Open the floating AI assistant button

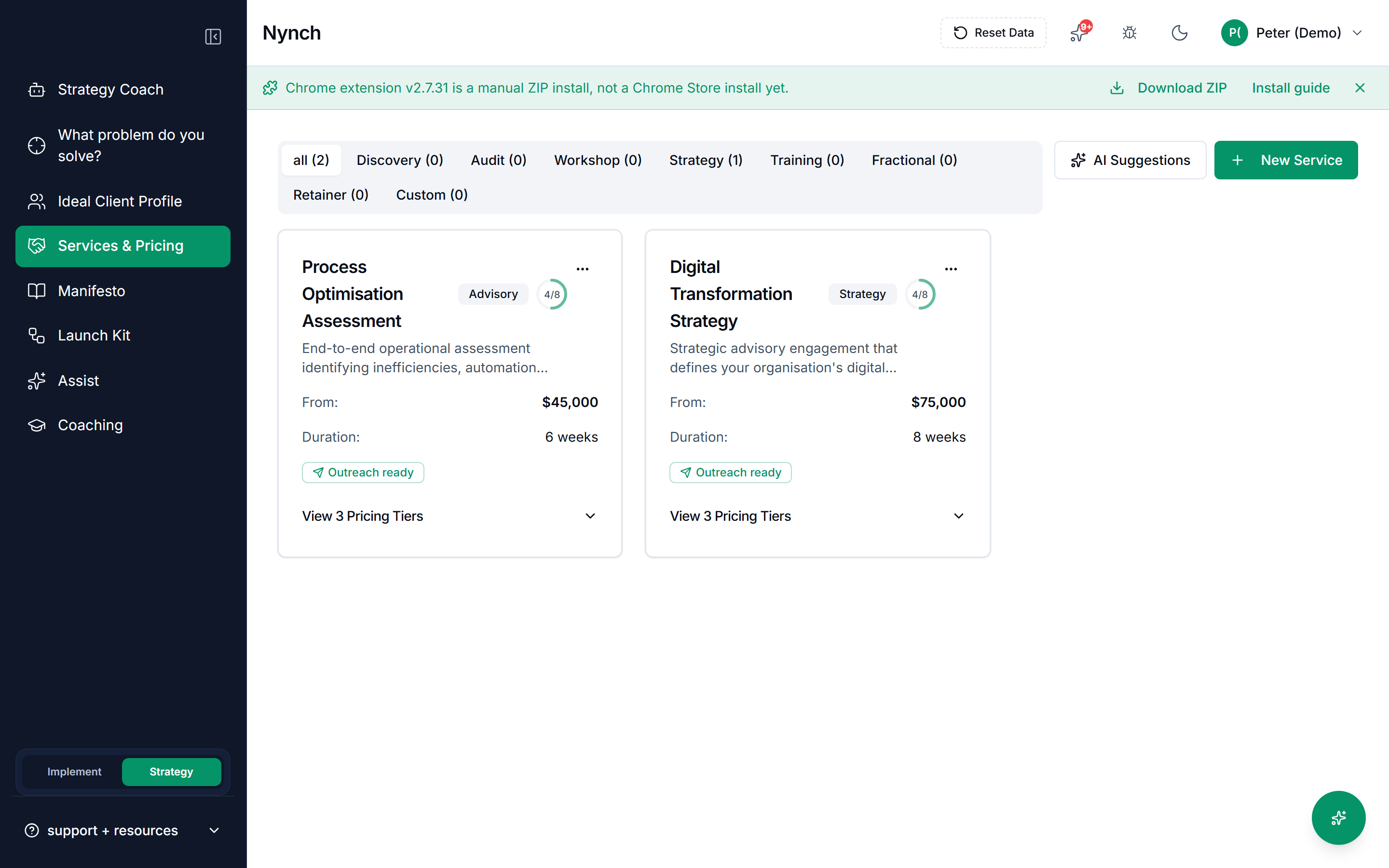click(x=1338, y=817)
